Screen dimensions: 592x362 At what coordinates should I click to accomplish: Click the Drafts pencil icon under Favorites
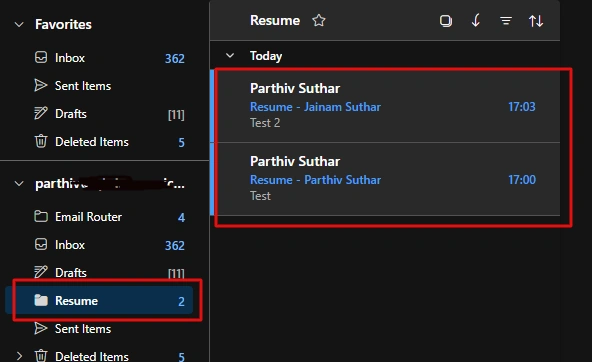point(40,113)
